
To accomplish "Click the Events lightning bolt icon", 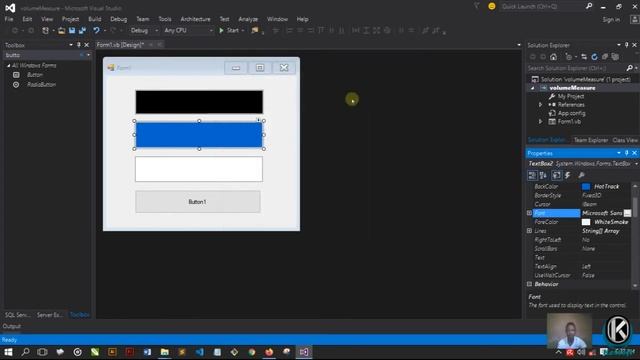I will point(567,175).
